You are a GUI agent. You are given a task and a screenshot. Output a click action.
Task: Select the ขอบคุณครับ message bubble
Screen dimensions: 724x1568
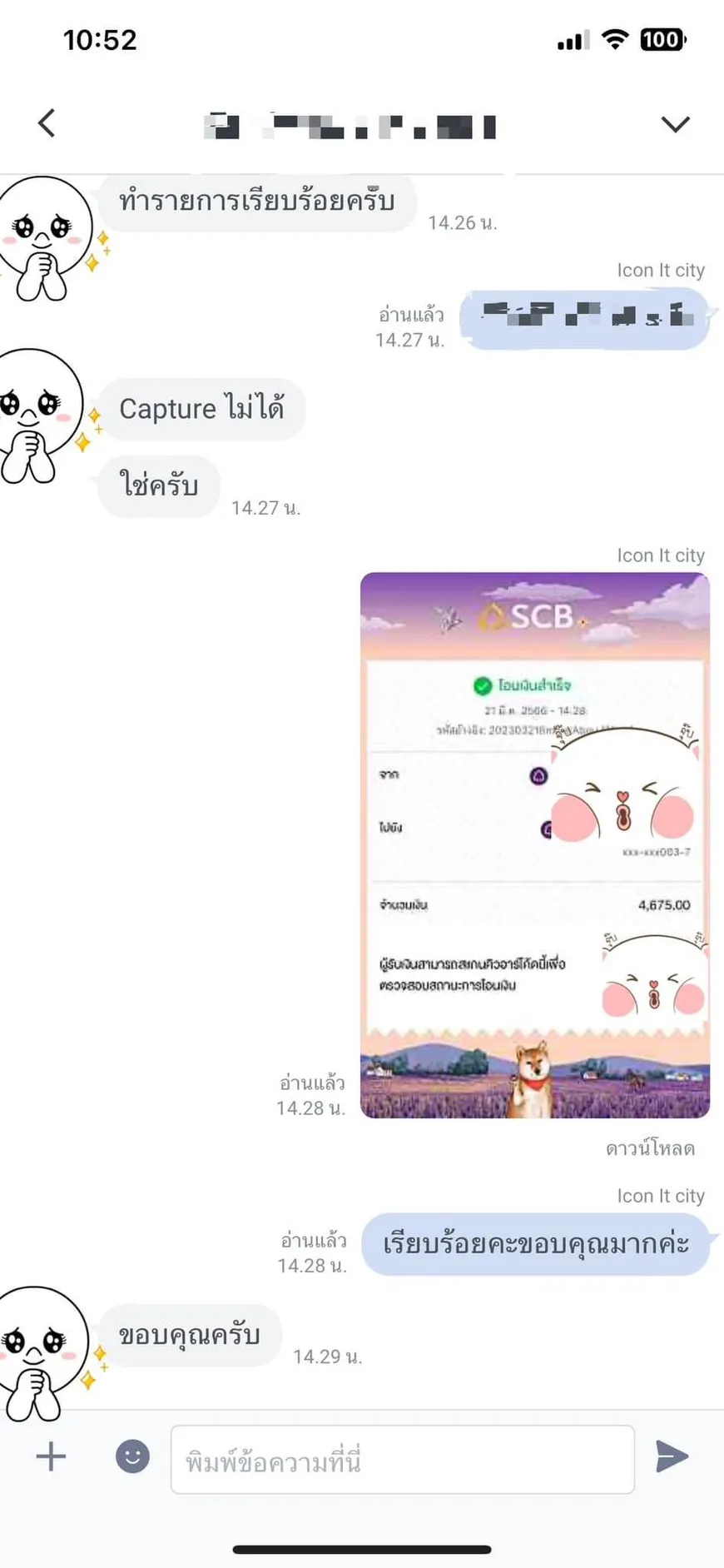[x=190, y=1335]
